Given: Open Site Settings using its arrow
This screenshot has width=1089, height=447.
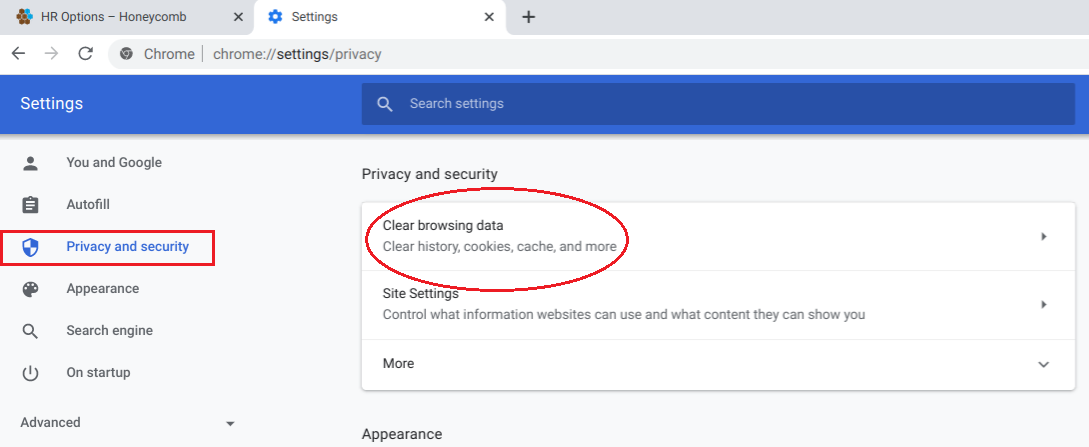Looking at the screenshot, I should coord(1044,304).
